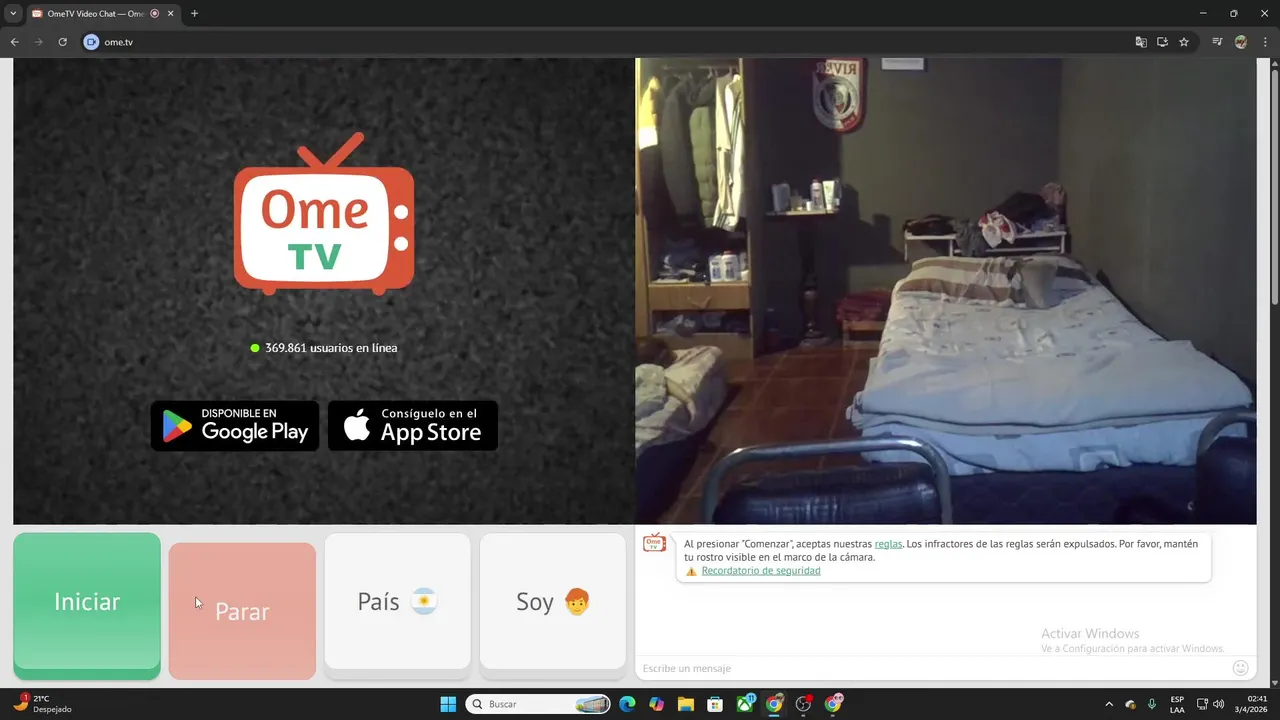Open Microsoft Store from taskbar
Image resolution: width=1280 pixels, height=720 pixels.
coord(715,704)
